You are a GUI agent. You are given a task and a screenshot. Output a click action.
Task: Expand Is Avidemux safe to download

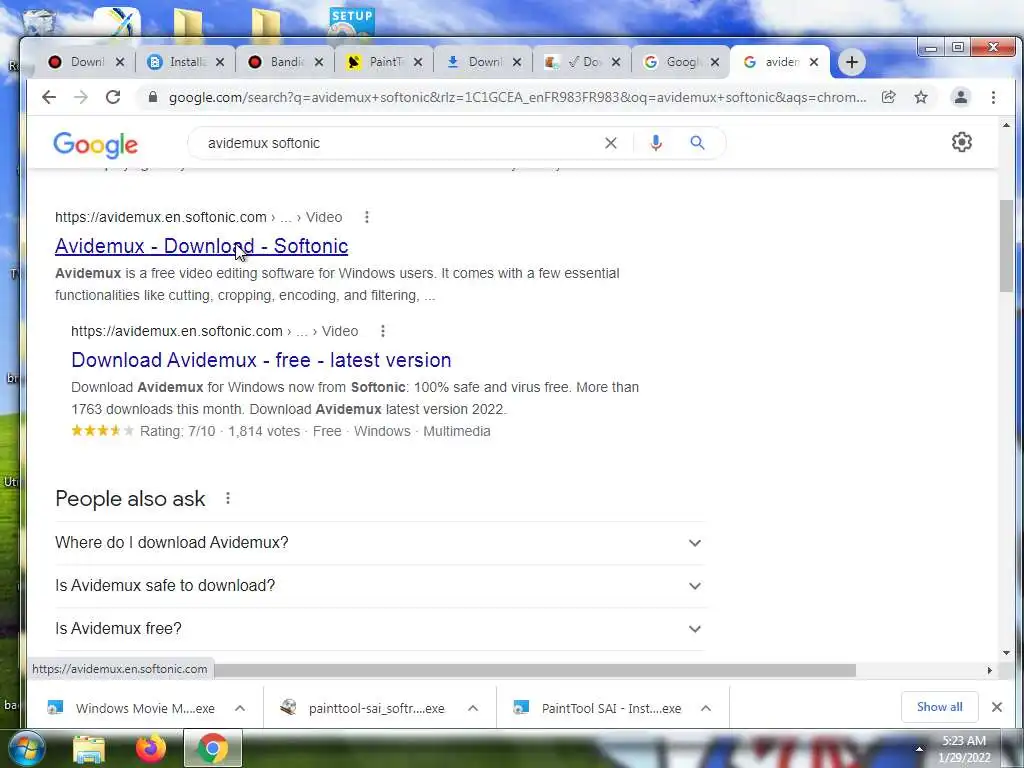[x=379, y=586]
